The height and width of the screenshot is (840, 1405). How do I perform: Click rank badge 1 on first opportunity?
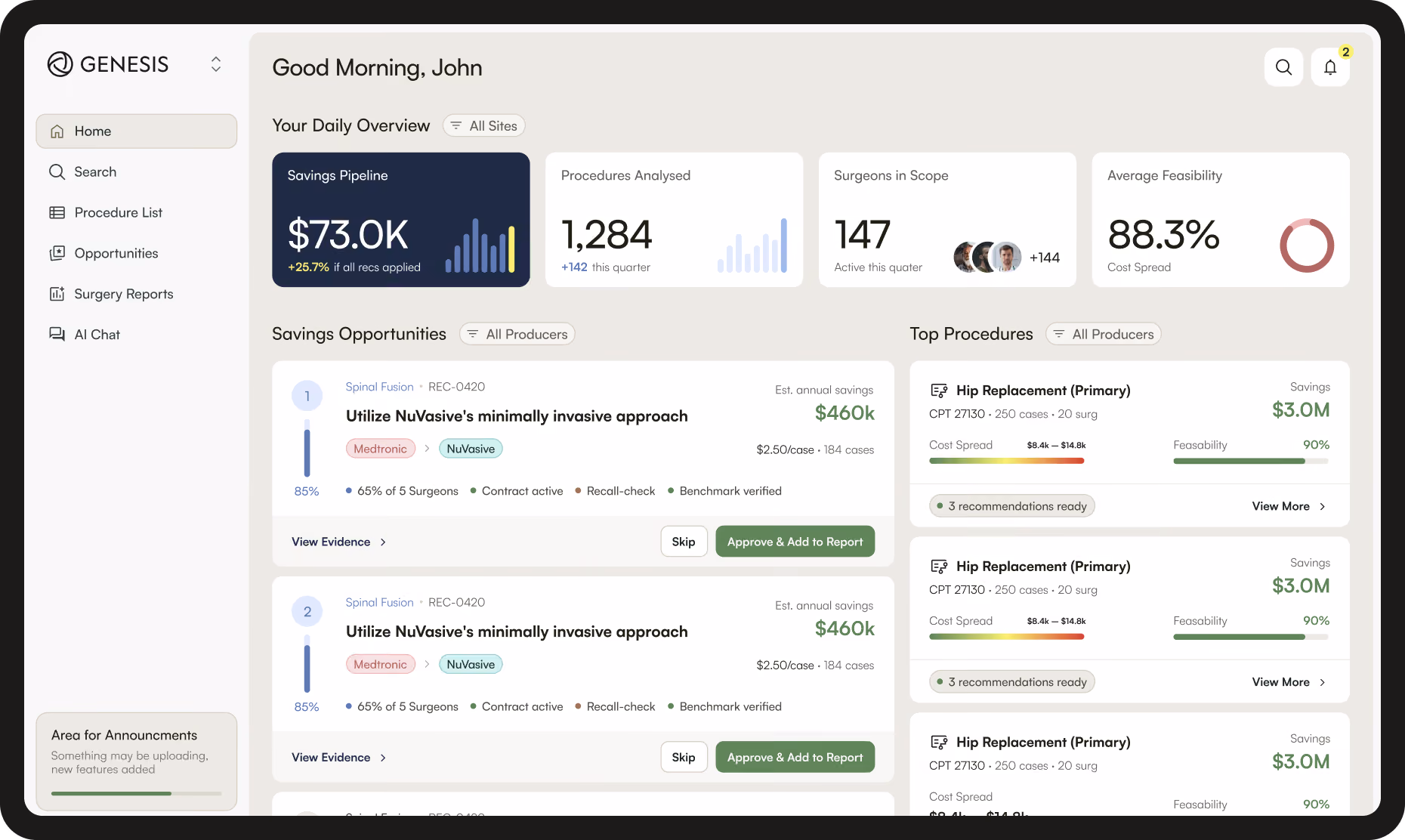tap(307, 396)
